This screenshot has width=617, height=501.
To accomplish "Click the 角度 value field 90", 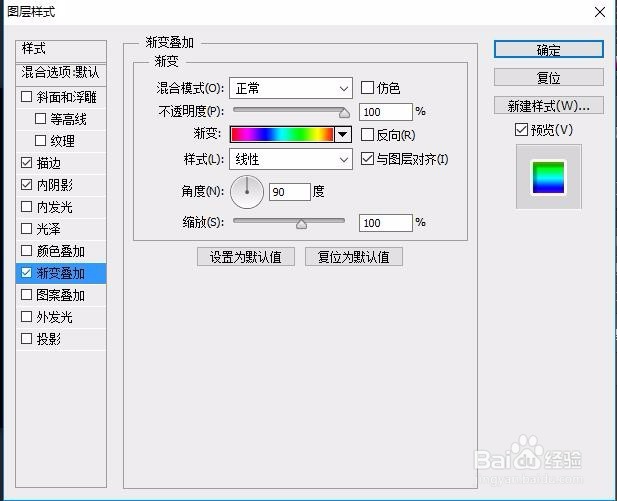I will tap(290, 192).
